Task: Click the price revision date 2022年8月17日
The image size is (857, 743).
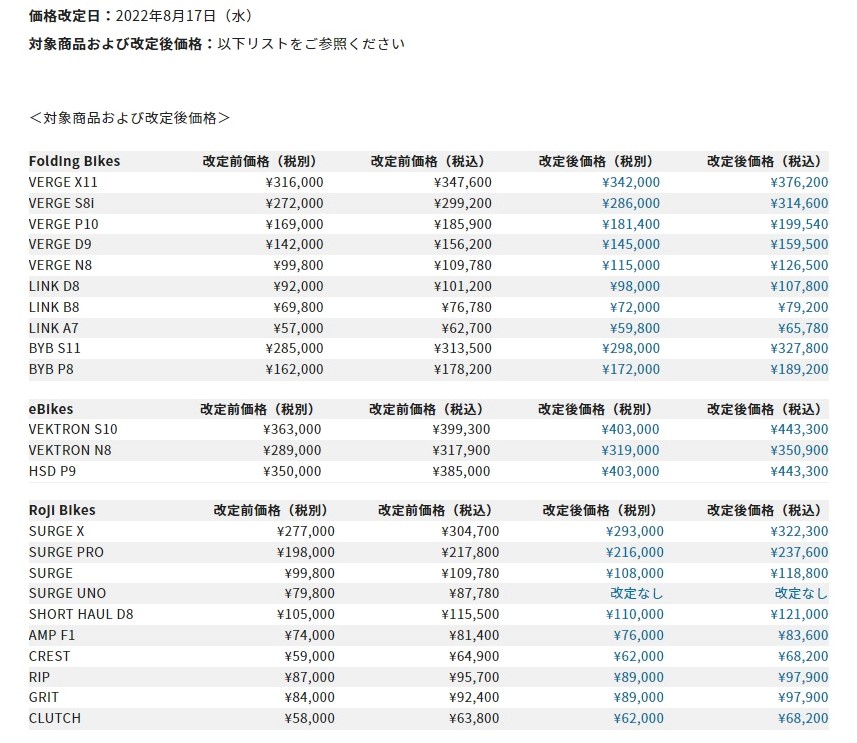Action: pos(166,16)
